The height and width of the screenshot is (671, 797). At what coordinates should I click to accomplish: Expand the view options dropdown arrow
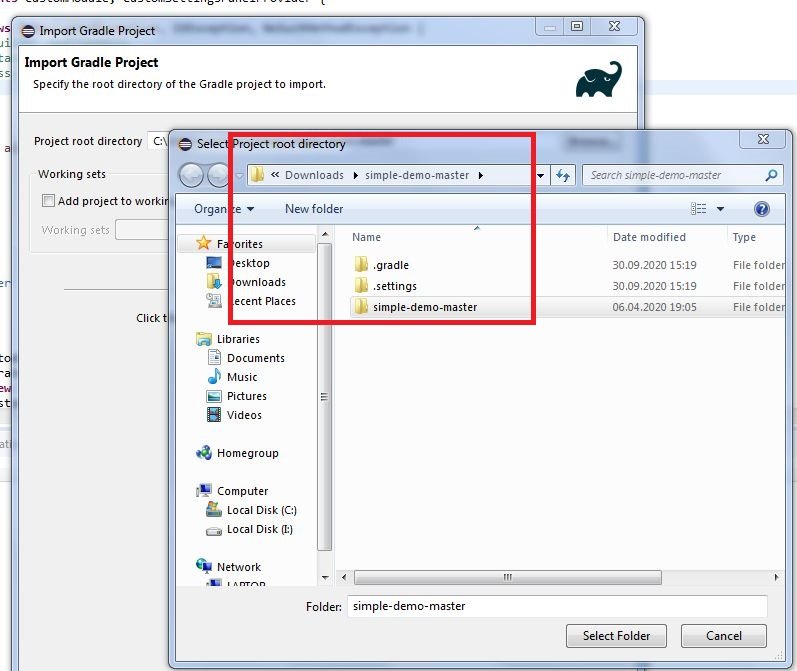point(720,209)
